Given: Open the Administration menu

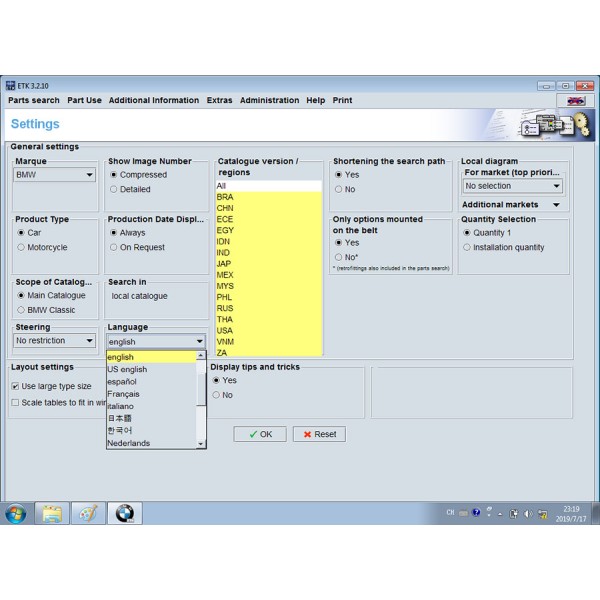Looking at the screenshot, I should point(269,100).
